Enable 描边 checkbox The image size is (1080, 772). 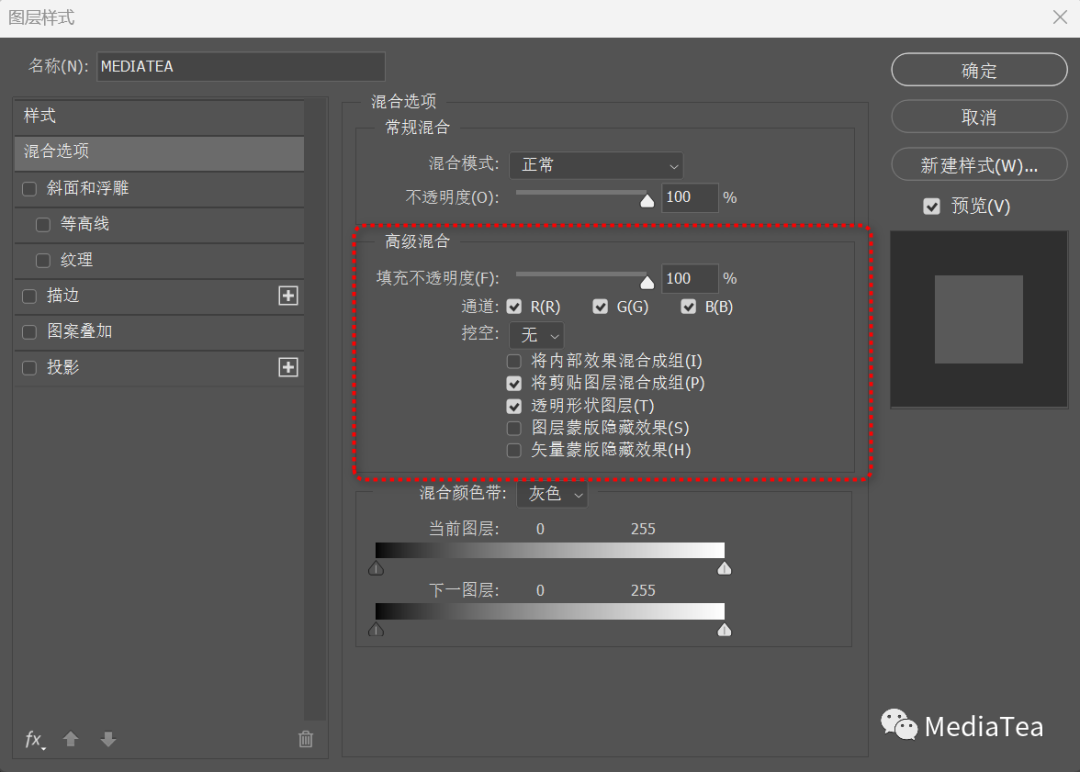30,296
